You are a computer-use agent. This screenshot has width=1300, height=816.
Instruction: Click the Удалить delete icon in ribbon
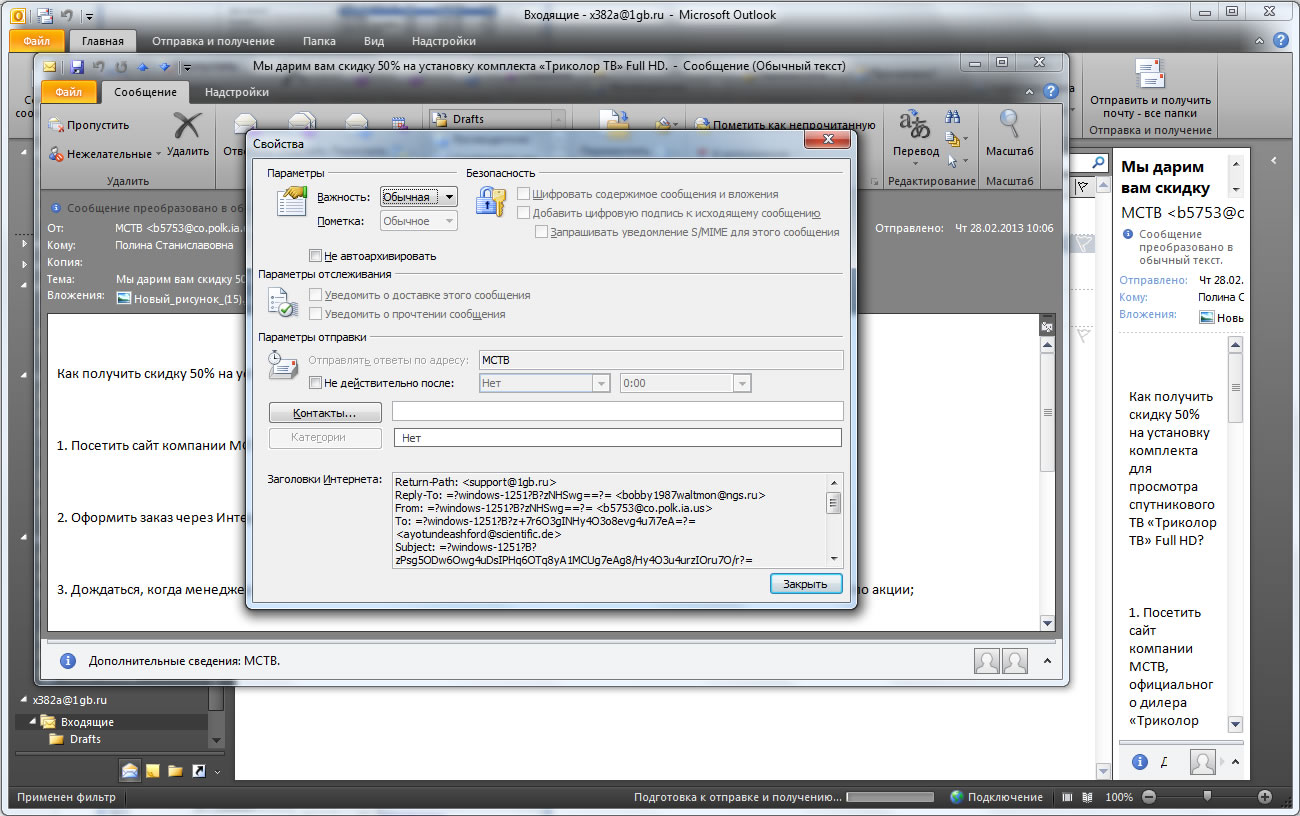[187, 131]
